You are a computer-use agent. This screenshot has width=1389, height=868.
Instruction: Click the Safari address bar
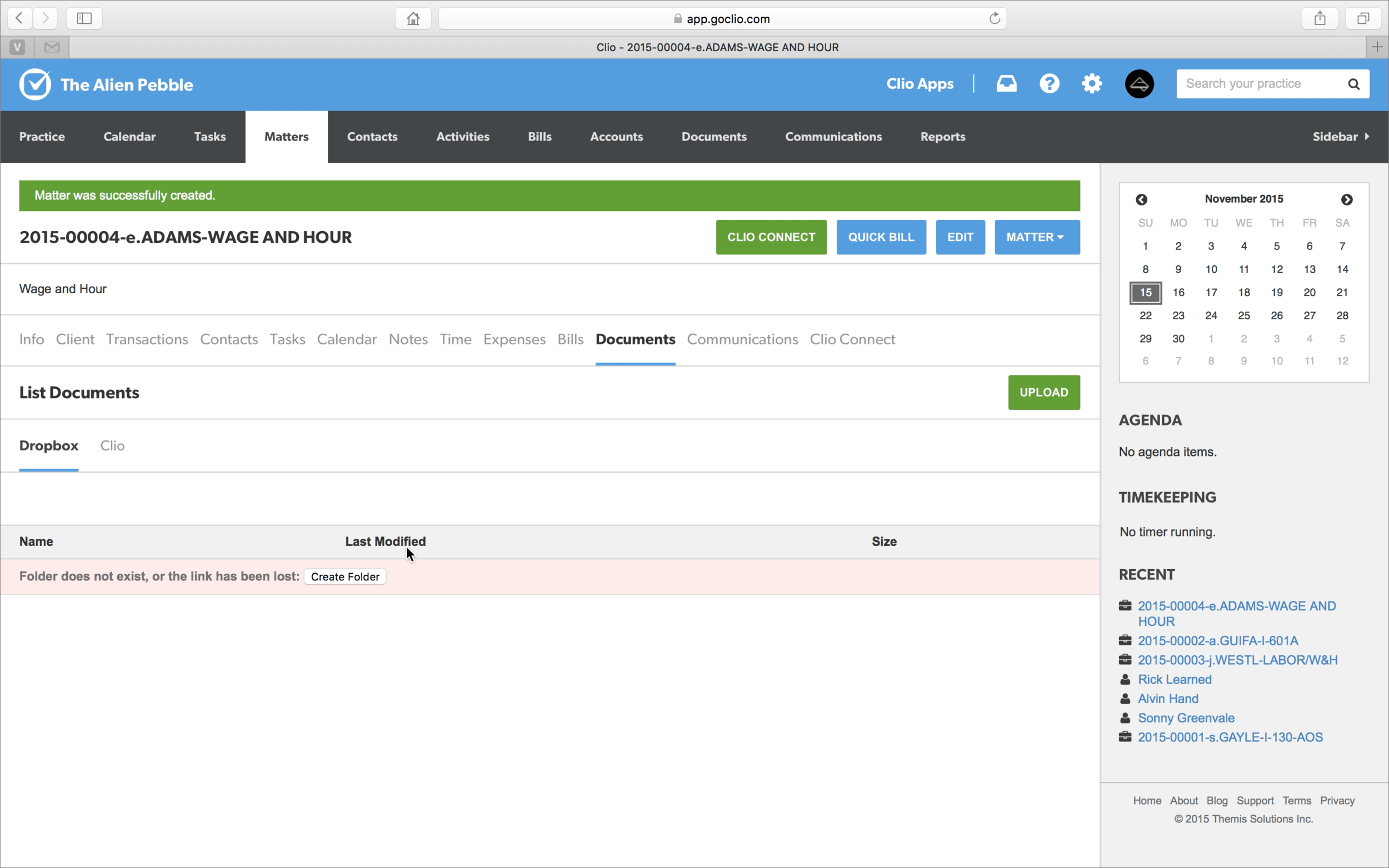tap(722, 18)
